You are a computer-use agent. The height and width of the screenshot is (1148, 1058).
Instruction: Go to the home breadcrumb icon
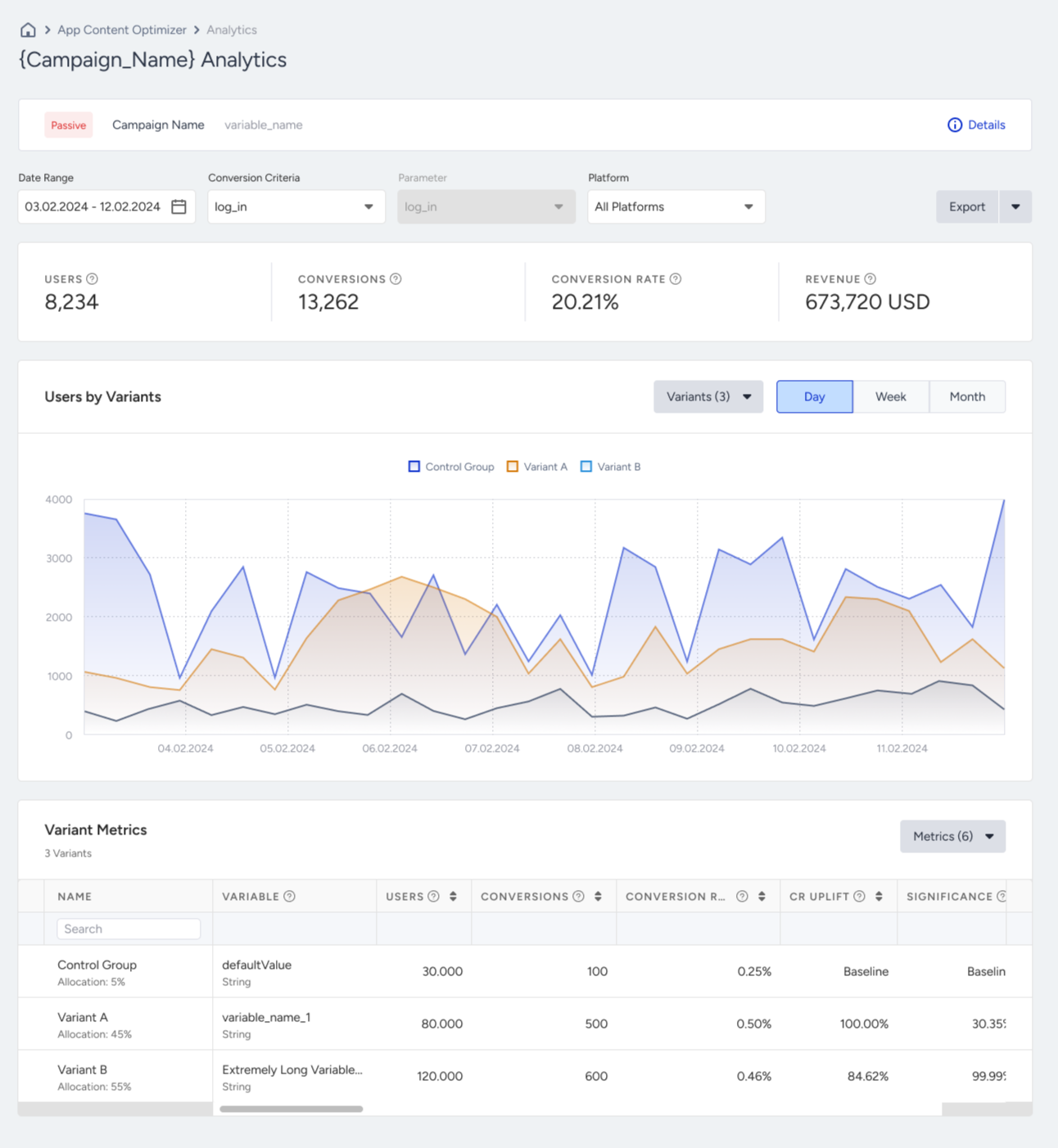point(28,29)
